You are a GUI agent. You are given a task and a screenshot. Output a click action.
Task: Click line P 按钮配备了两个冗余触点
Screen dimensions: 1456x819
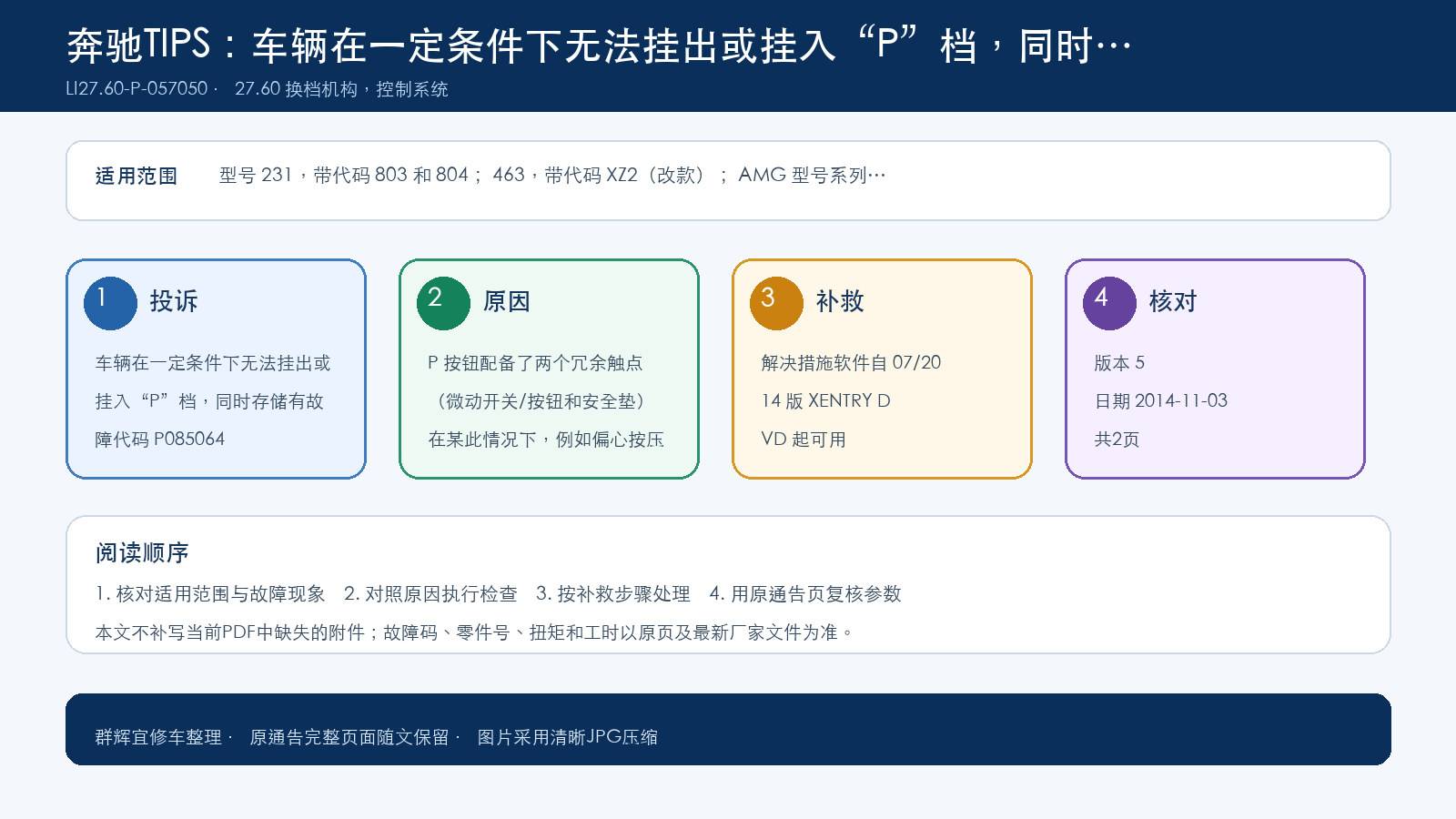[535, 363]
